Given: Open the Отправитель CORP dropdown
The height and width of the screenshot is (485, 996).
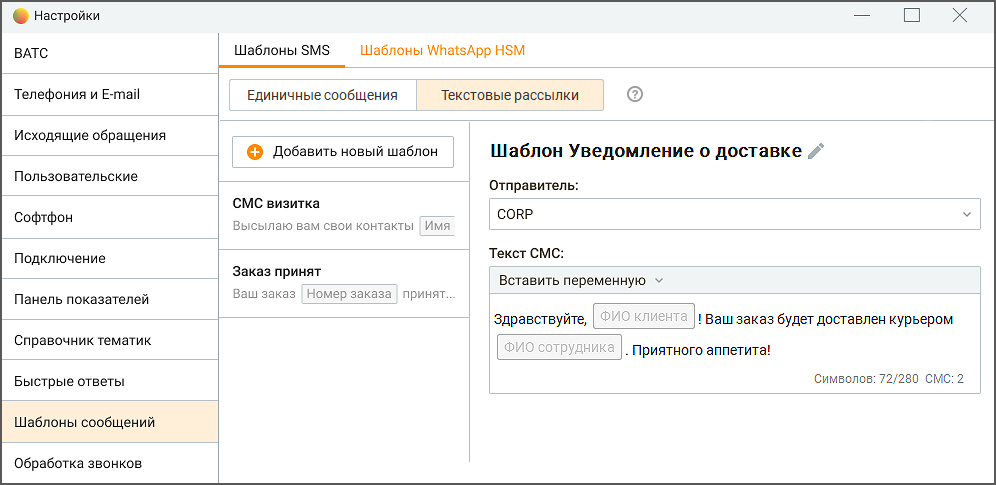Looking at the screenshot, I should click(734, 215).
